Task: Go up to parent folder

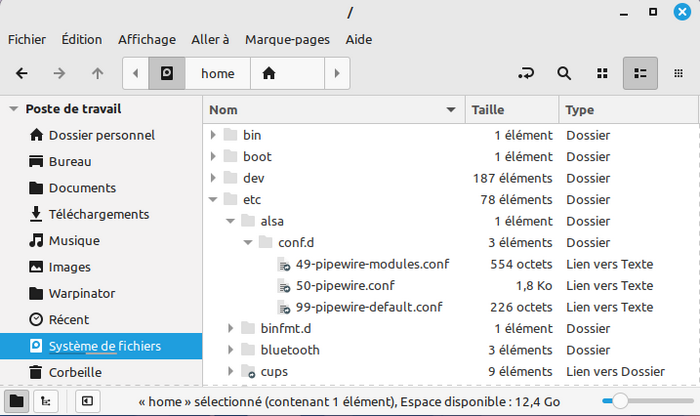Action: click(x=97, y=73)
